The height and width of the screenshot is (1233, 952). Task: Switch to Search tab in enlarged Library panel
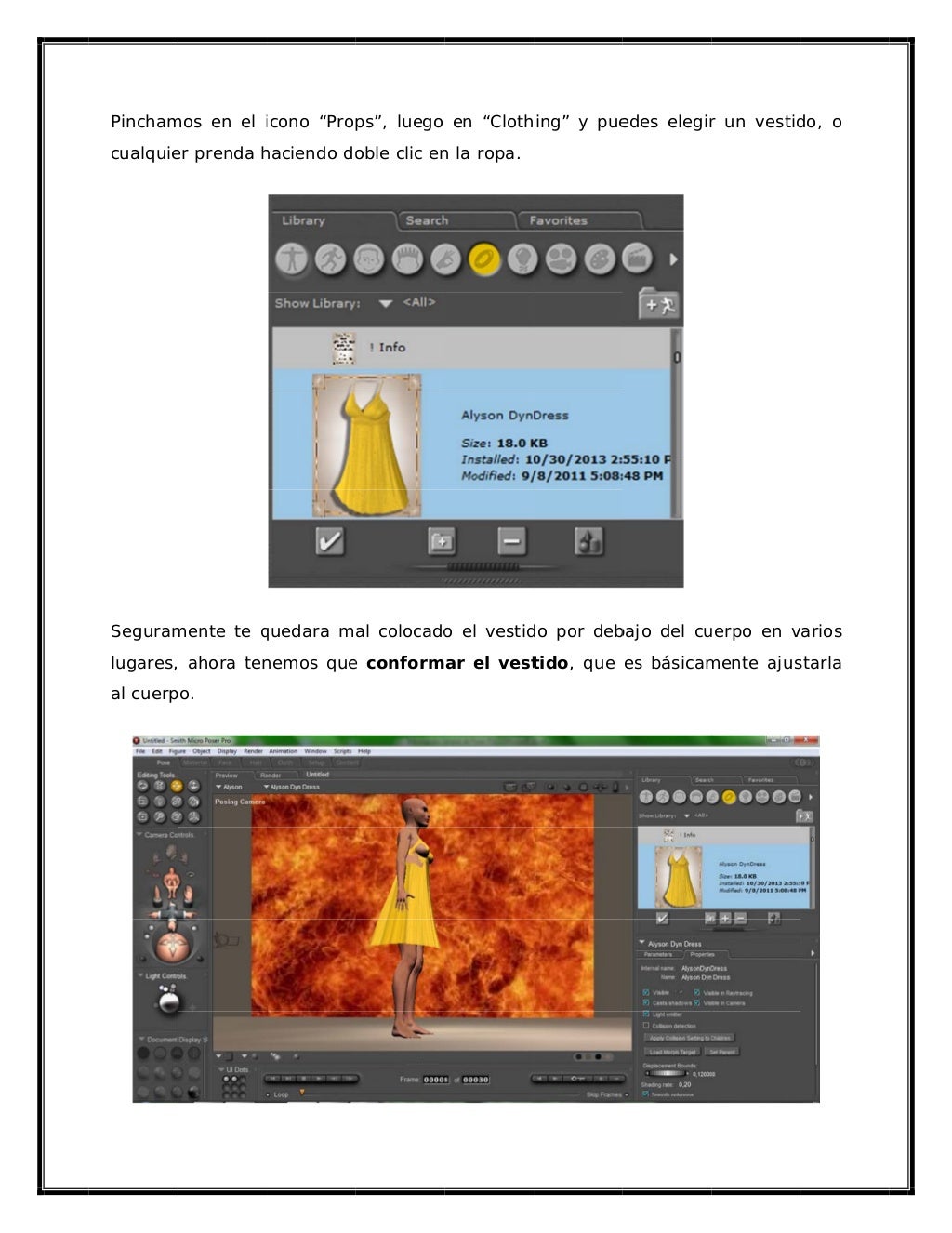click(x=456, y=220)
